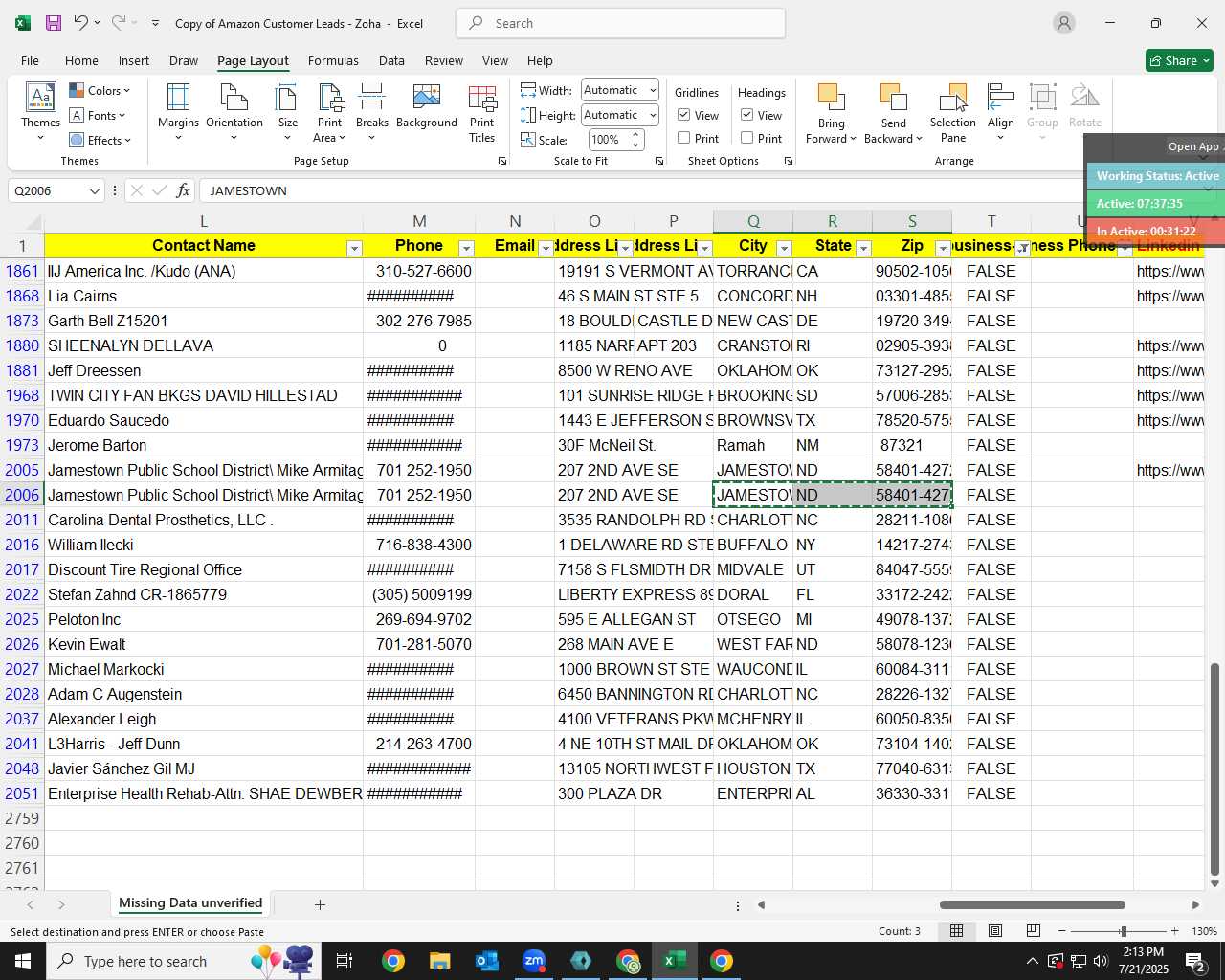Toggle Gridlines Print checkbox
Screen dimensions: 1225x980
[684, 138]
